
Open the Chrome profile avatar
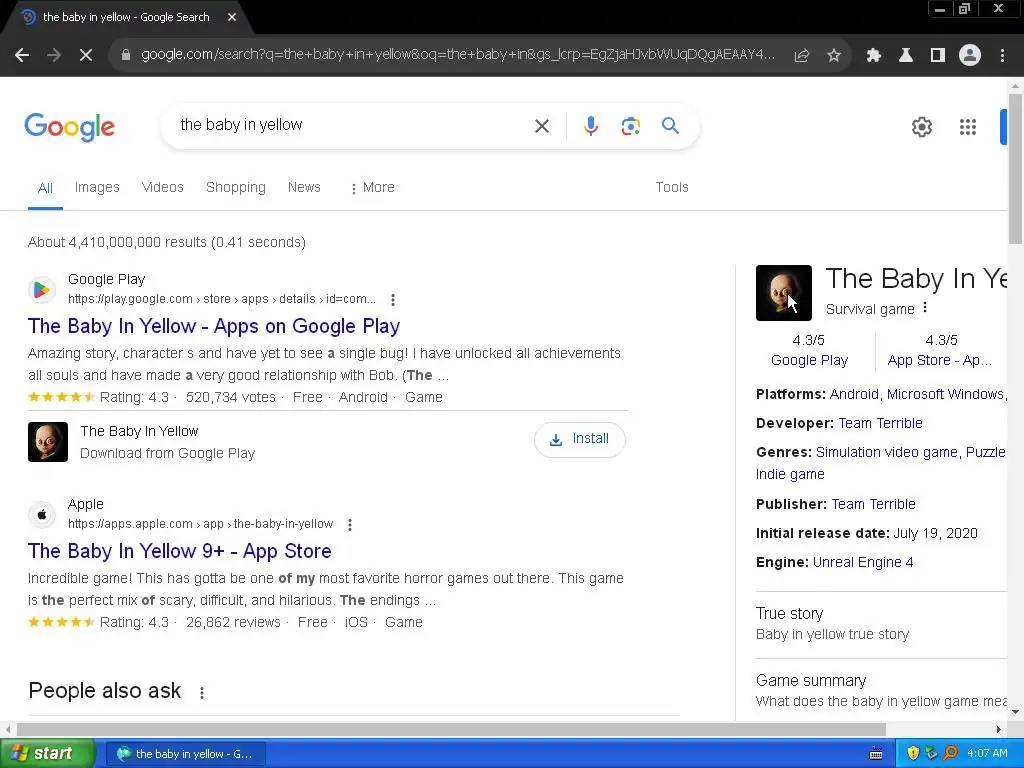[x=970, y=56]
